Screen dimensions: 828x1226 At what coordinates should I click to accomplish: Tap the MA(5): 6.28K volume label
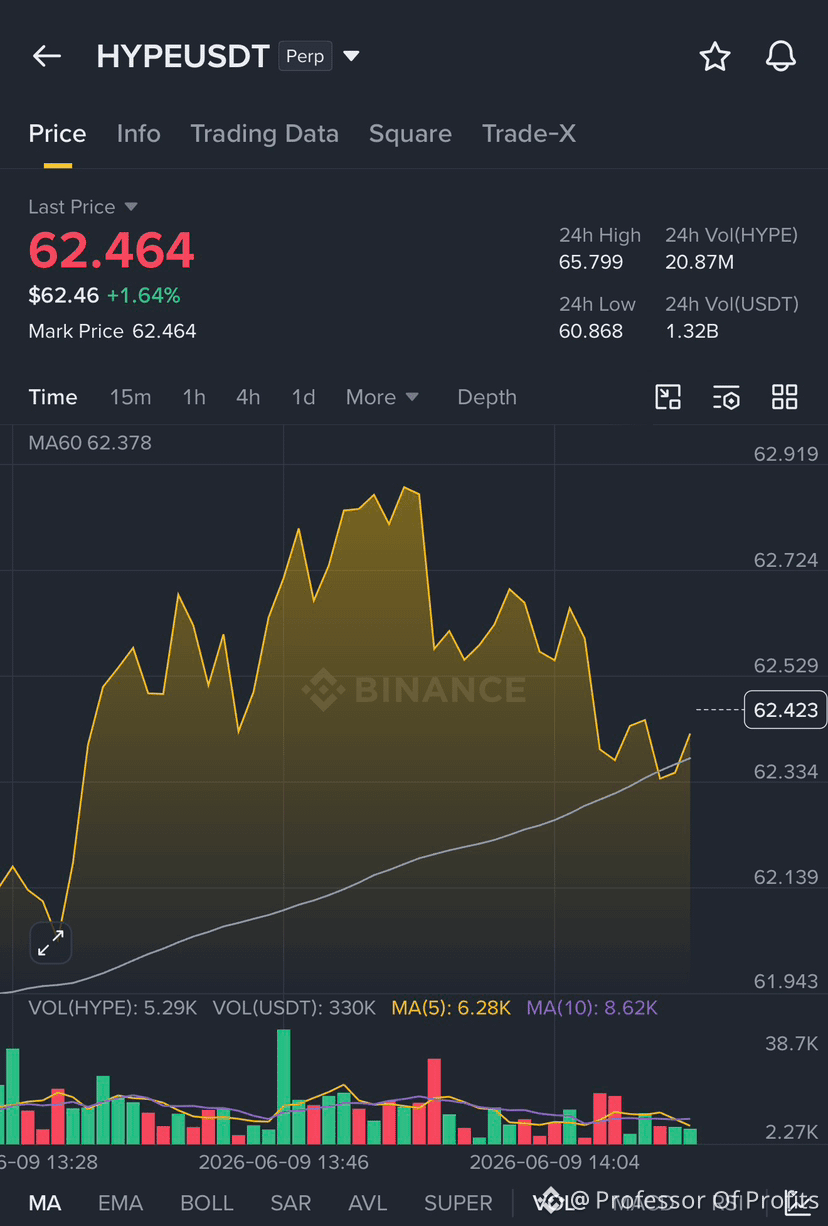(x=452, y=1008)
